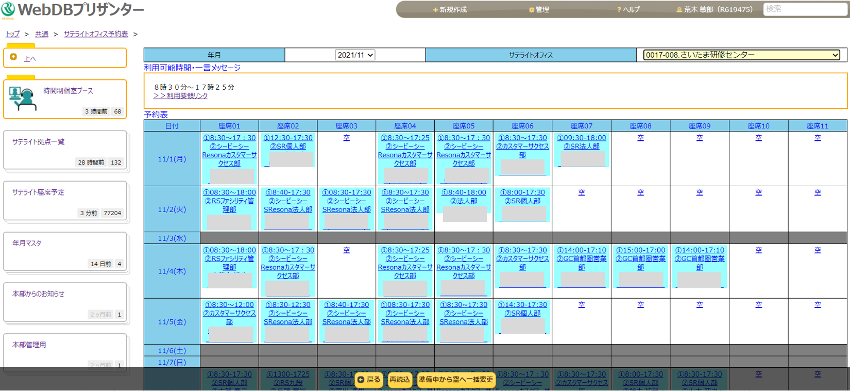
Task: Click the 空 link for 座席03 on 11/1
Action: [x=347, y=138]
